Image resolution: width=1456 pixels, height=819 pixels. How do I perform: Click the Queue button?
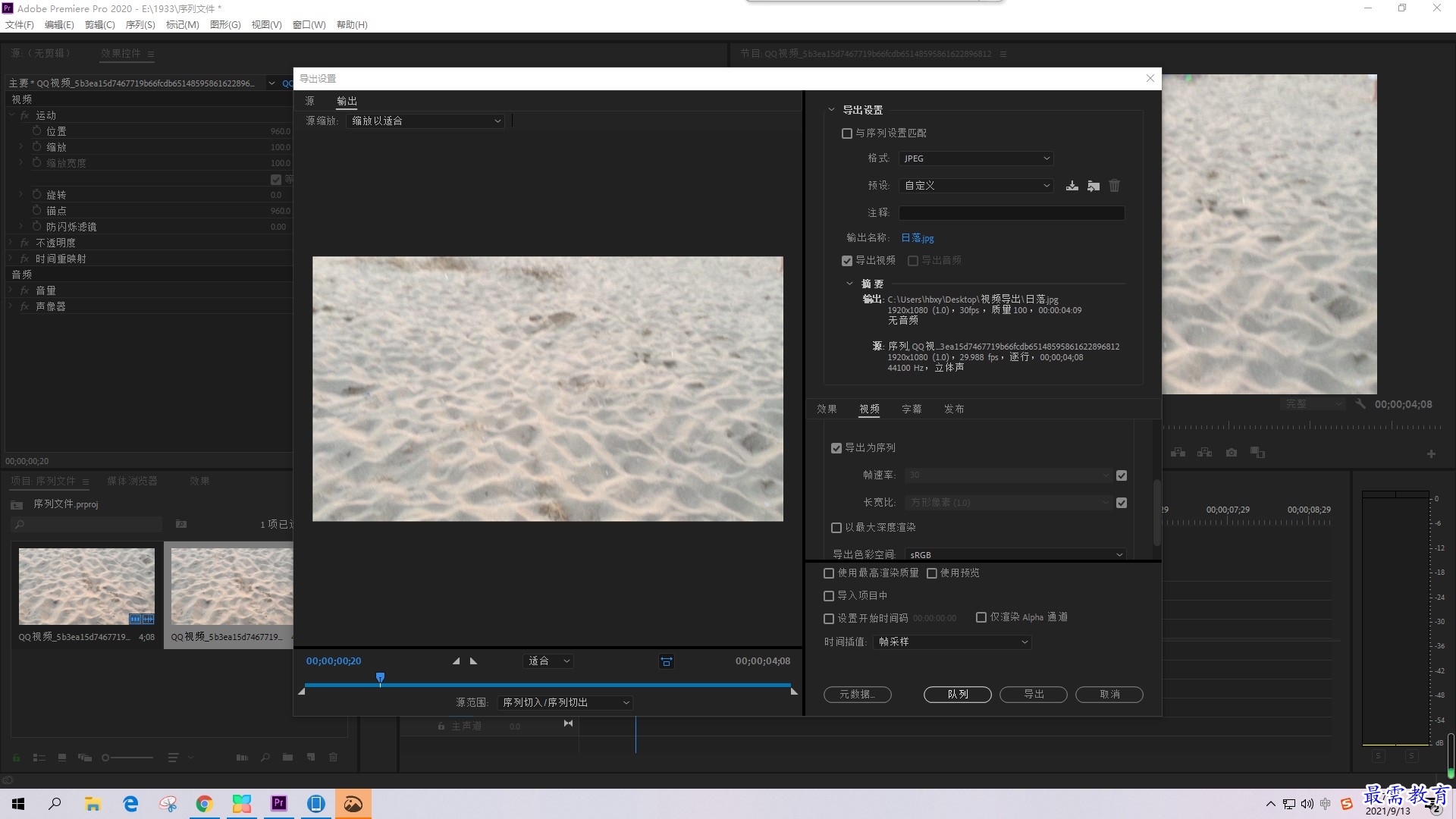coord(958,695)
